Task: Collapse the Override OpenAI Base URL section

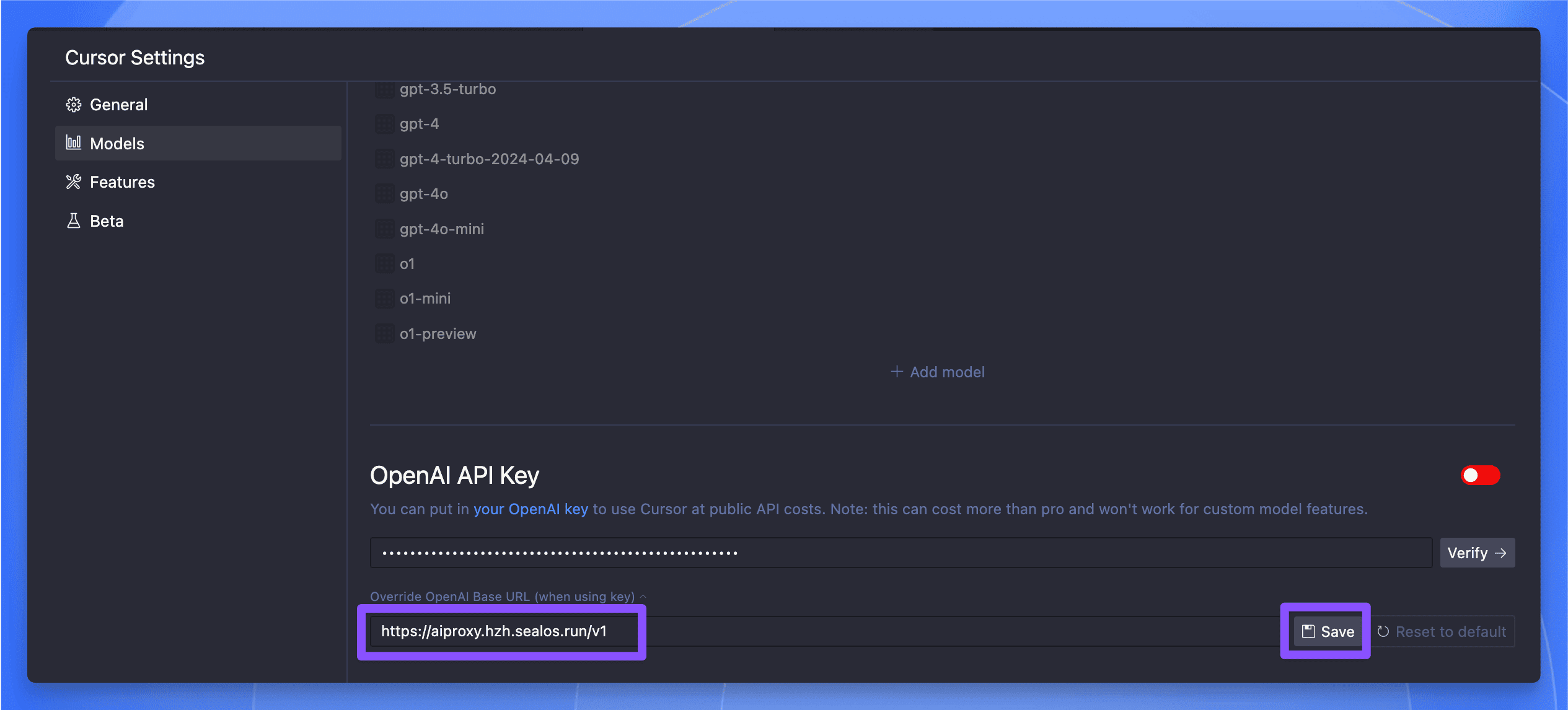Action: (642, 596)
